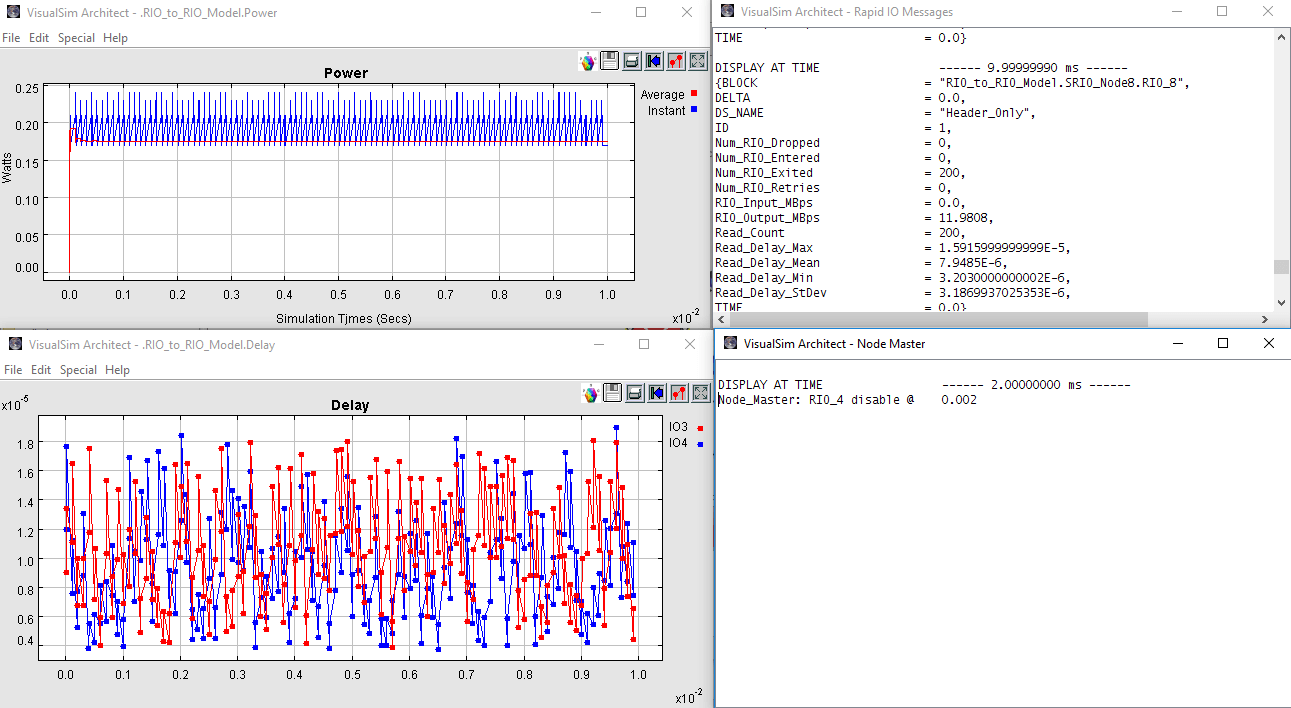Screen dimensions: 1291x708
Task: Open Help menu in Delay window
Action: click(x=117, y=370)
